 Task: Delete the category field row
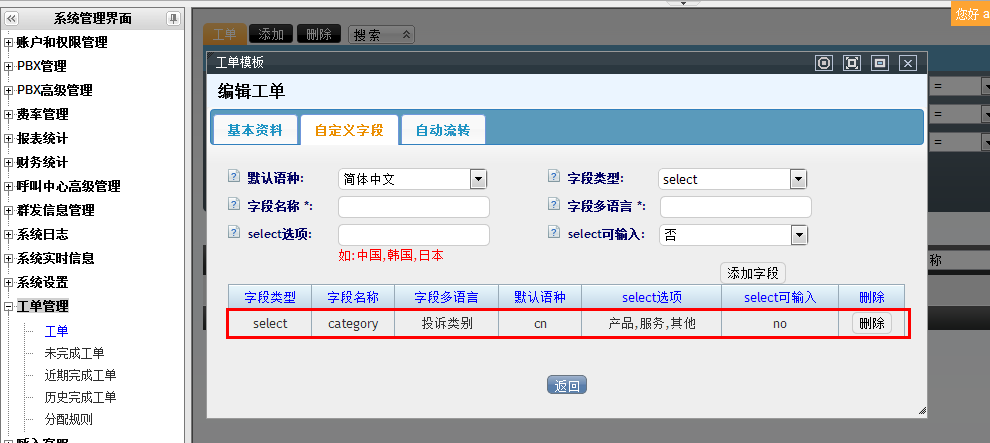[x=871, y=324]
